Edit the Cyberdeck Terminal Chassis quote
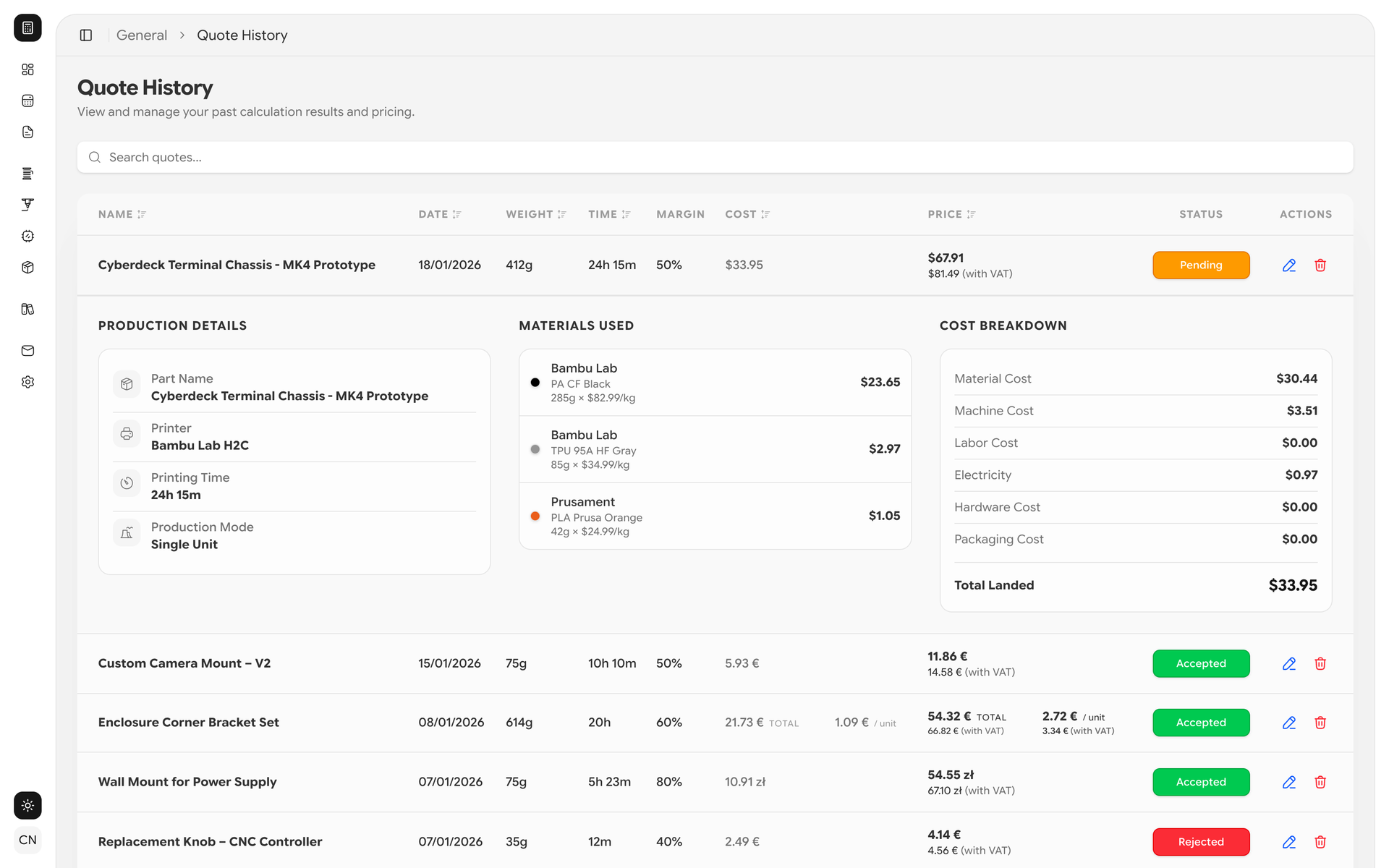1389x868 pixels. coord(1288,265)
